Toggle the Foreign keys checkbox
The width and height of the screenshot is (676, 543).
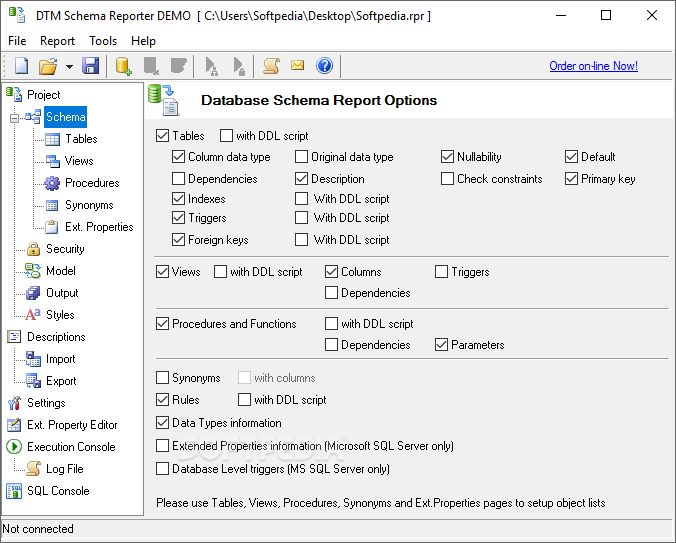pyautogui.click(x=178, y=240)
